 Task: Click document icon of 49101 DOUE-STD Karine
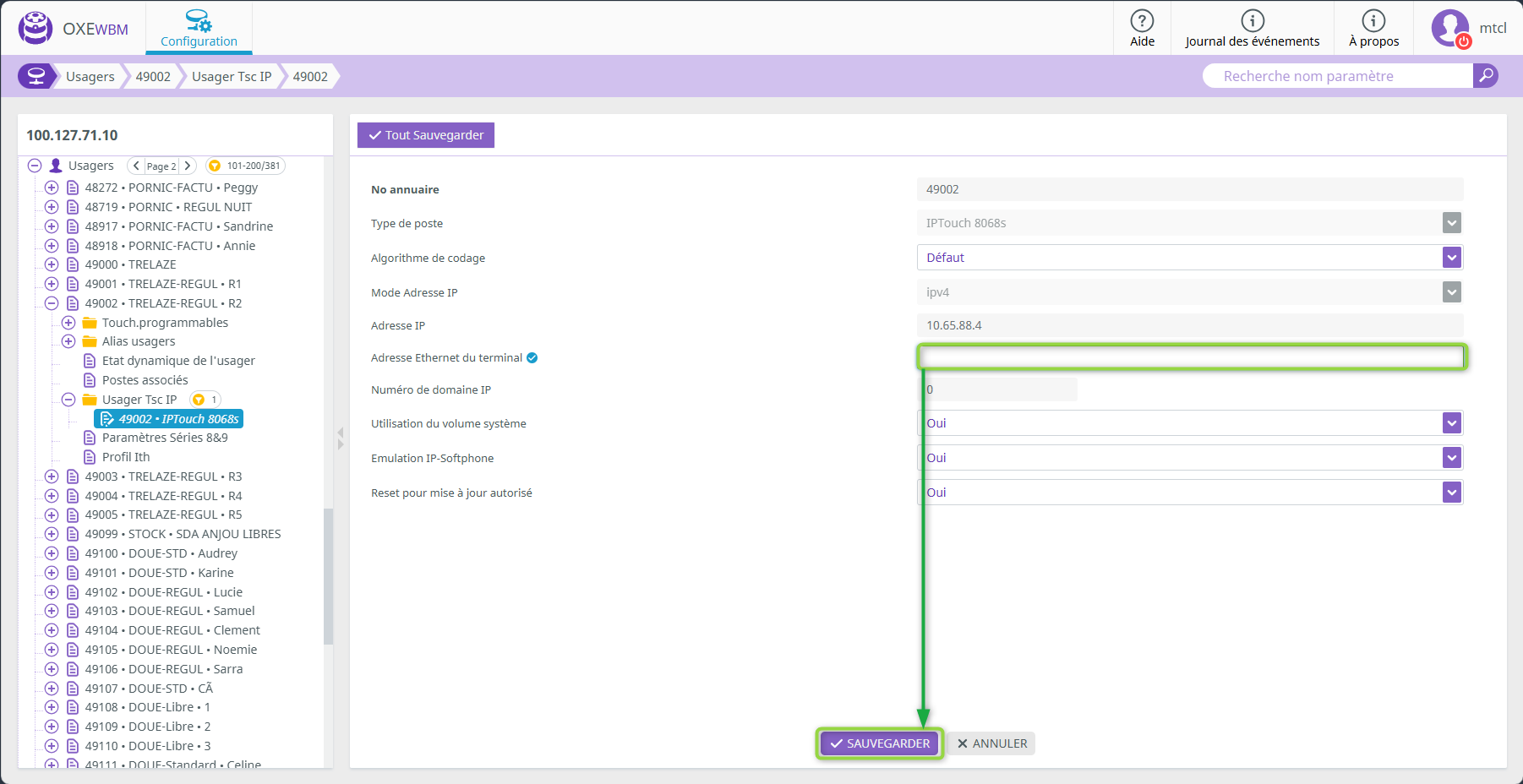point(73,573)
